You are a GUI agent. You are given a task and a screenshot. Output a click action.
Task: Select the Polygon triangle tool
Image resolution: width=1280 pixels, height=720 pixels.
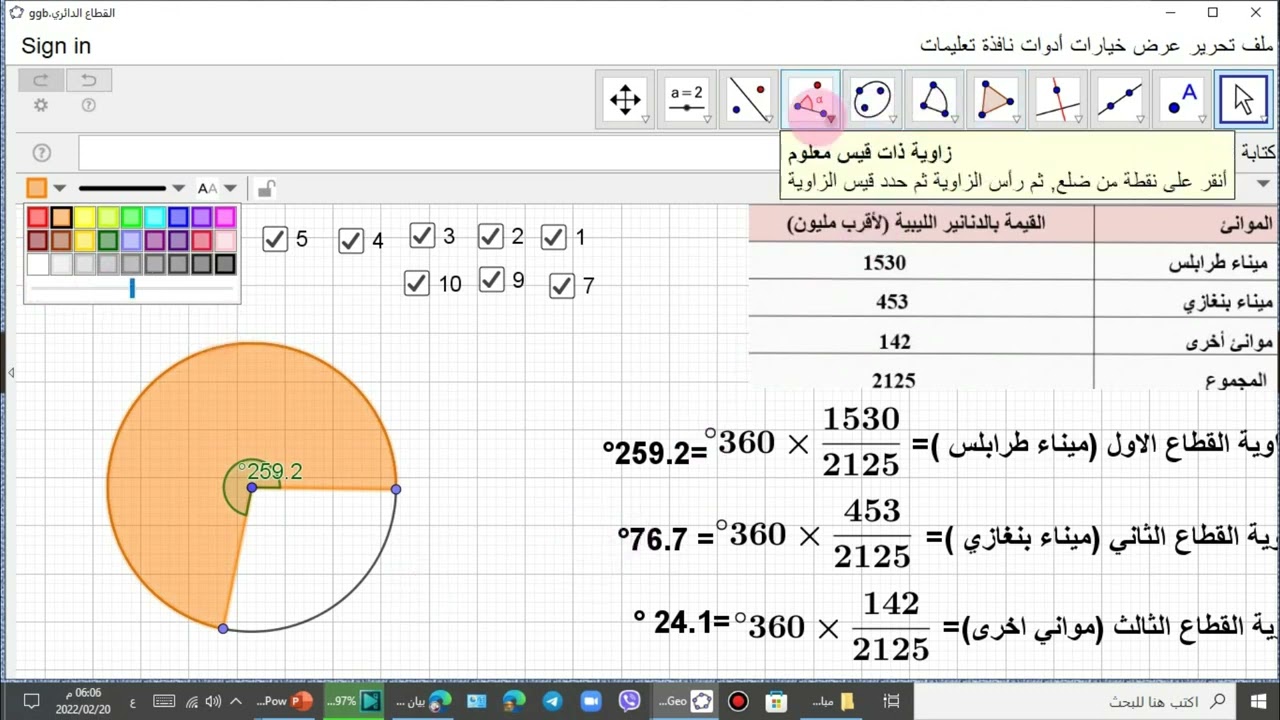[995, 99]
